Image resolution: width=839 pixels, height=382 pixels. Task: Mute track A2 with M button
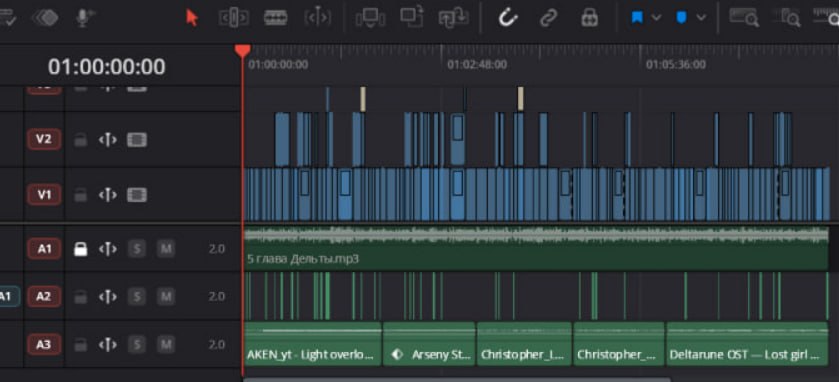[166, 296]
